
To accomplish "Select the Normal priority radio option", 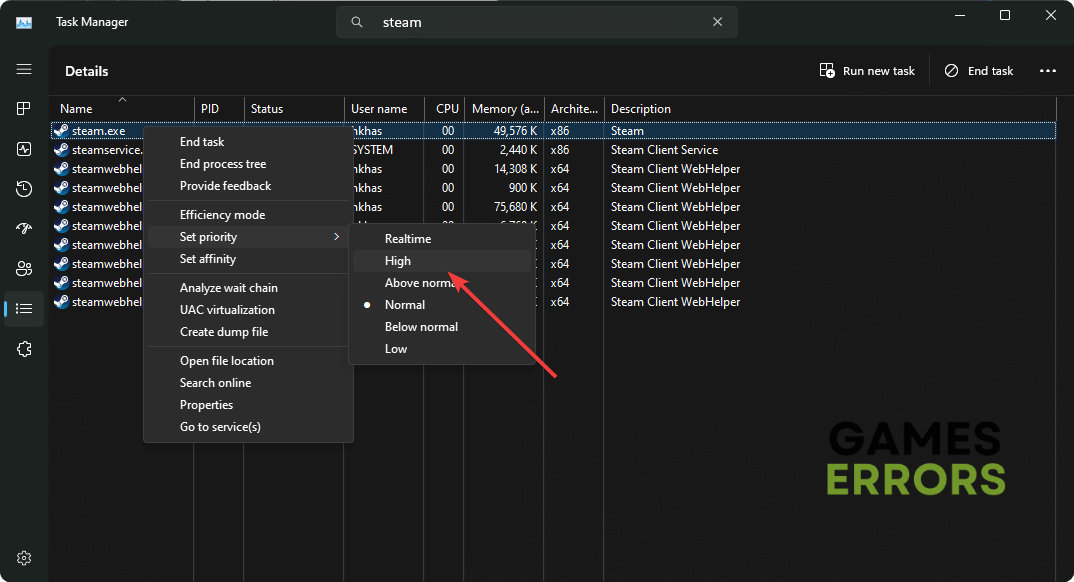I will tap(405, 305).
